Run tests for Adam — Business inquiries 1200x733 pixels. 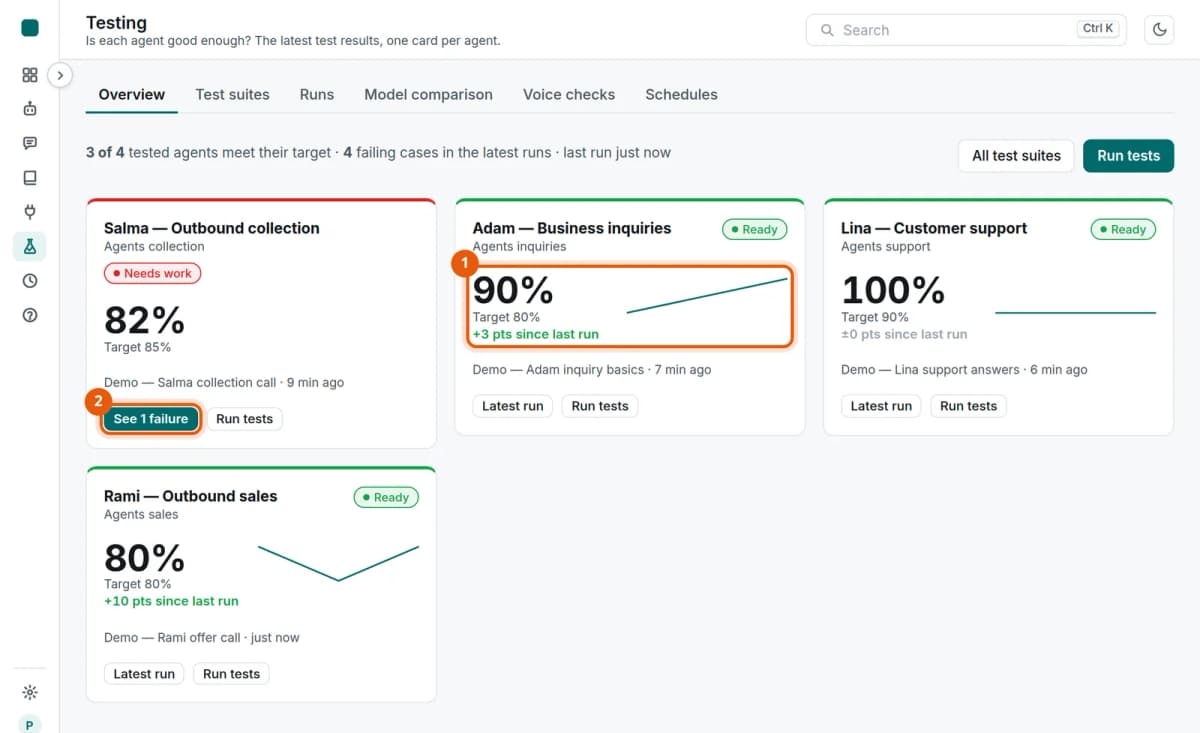[x=600, y=406]
